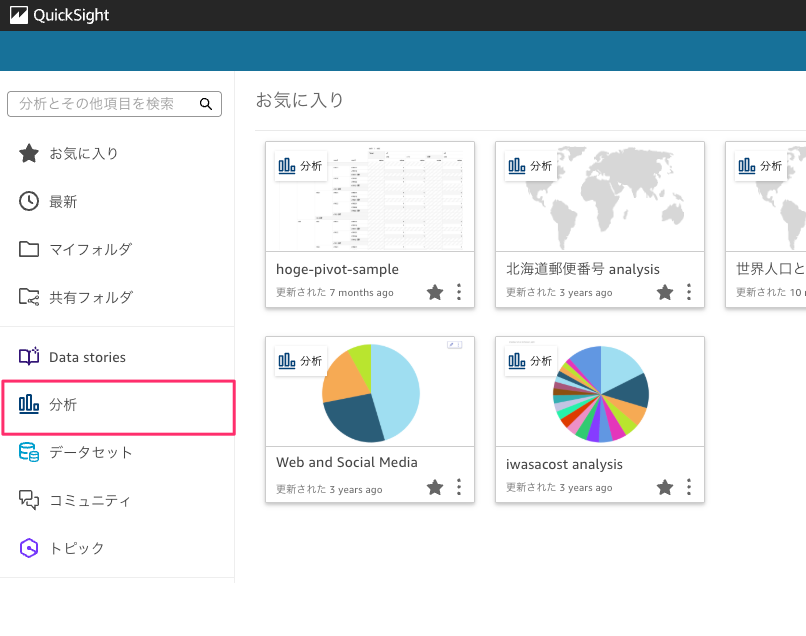Screen dimensions: 806x636
Task: Click the database icon beside データセット
Action: tap(29, 452)
